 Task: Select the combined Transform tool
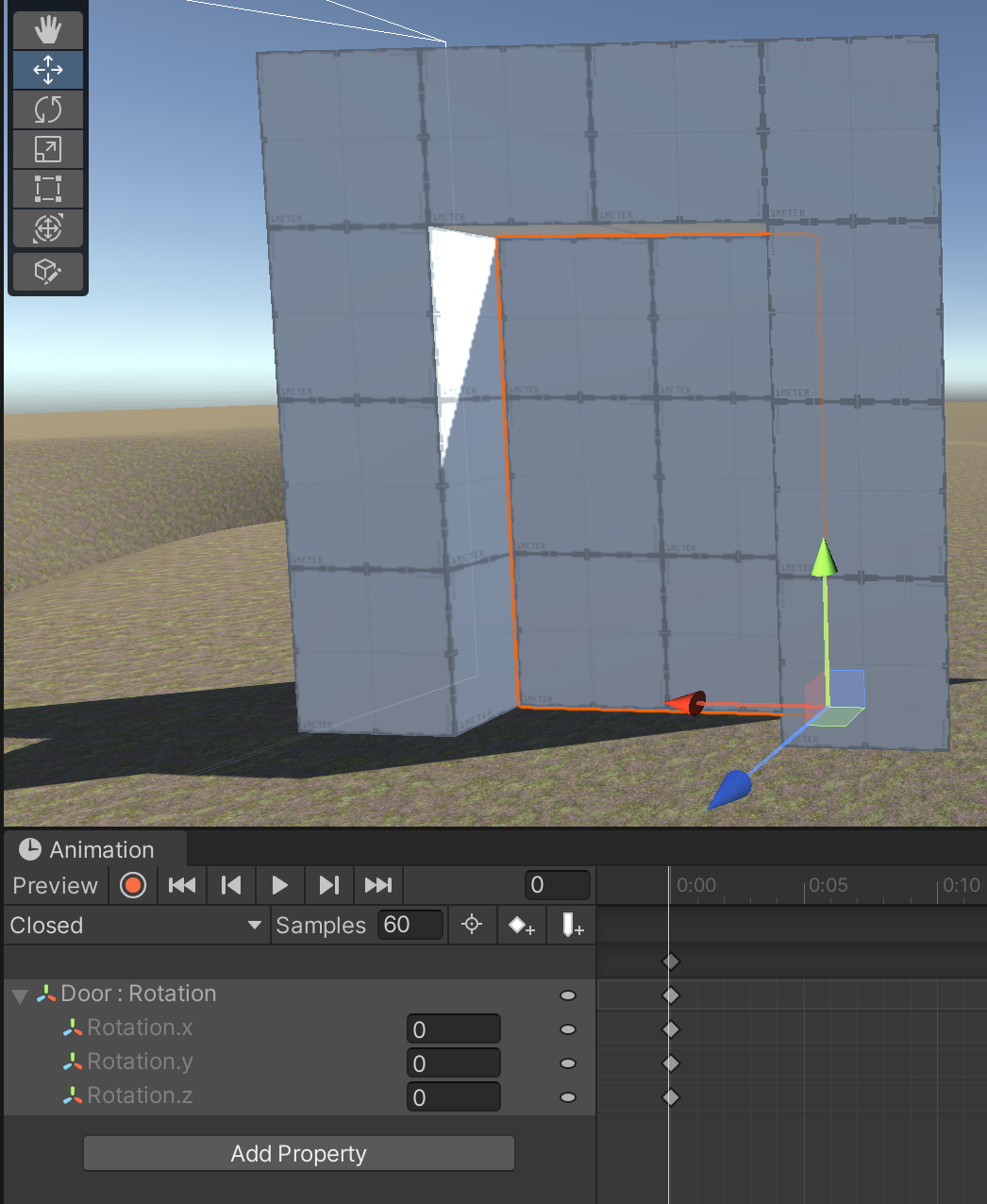(48, 228)
